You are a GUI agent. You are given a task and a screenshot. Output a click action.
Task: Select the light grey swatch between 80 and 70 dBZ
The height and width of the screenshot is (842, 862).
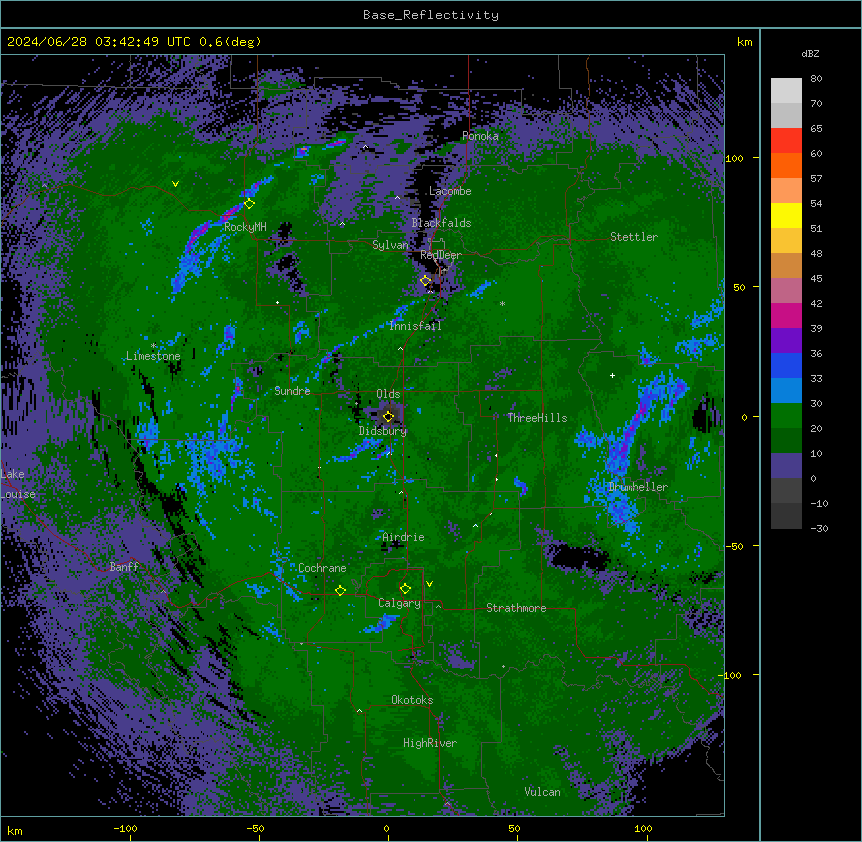pyautogui.click(x=786, y=91)
